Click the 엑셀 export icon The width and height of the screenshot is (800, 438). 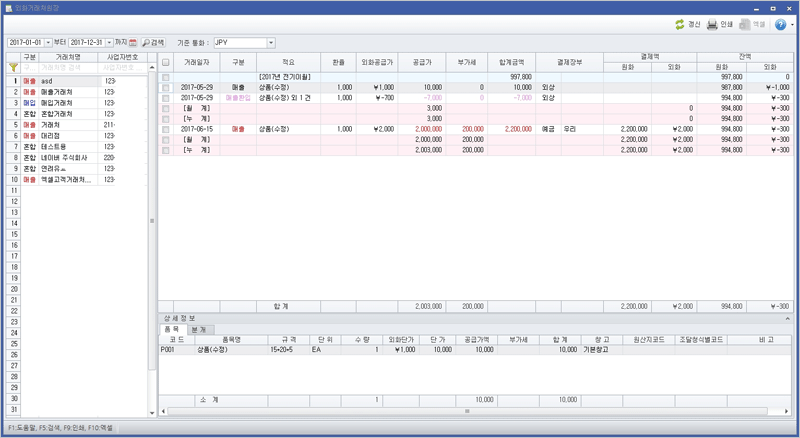pos(745,24)
